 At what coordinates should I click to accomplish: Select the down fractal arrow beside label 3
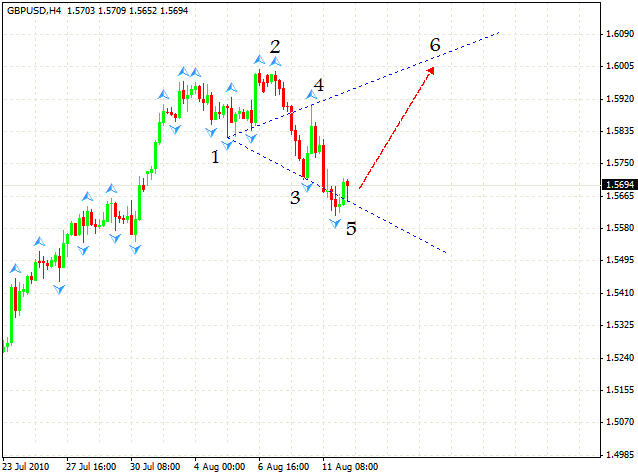click(307, 187)
